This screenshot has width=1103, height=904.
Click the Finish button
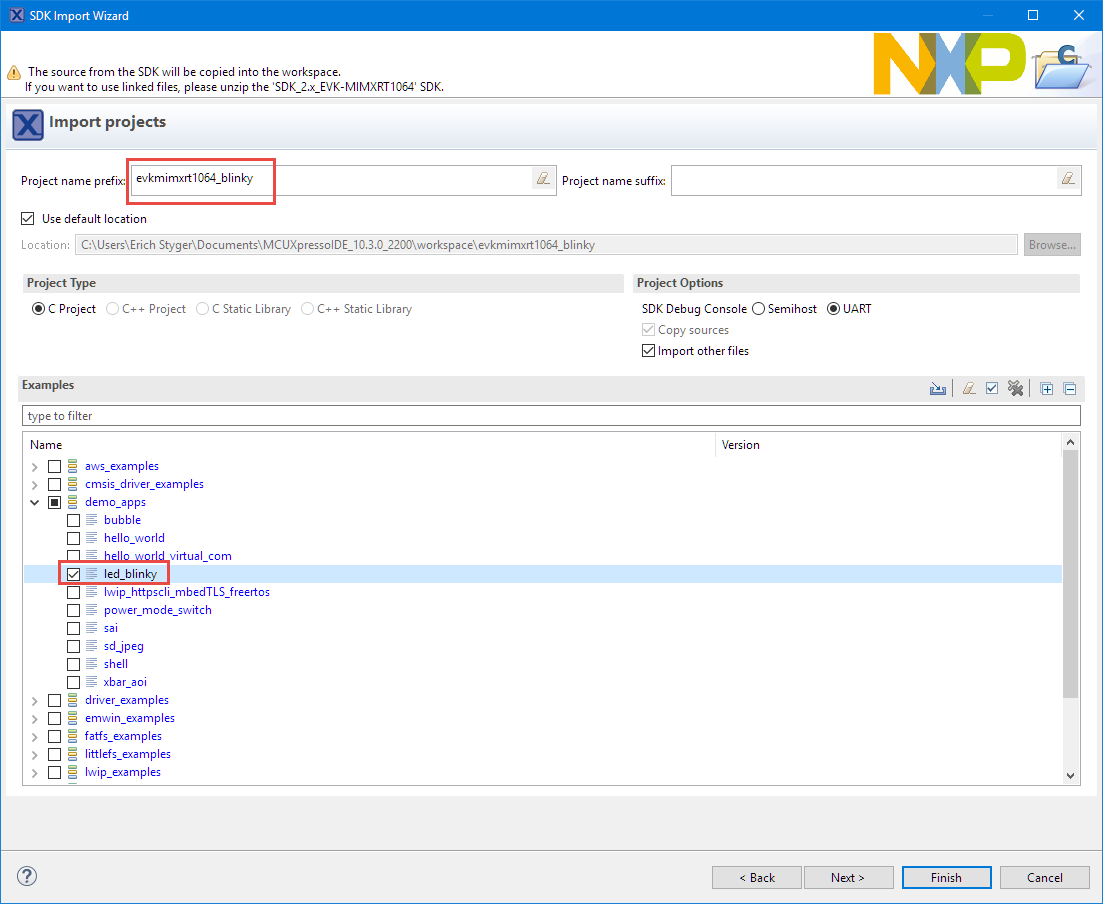pyautogui.click(x=946, y=877)
